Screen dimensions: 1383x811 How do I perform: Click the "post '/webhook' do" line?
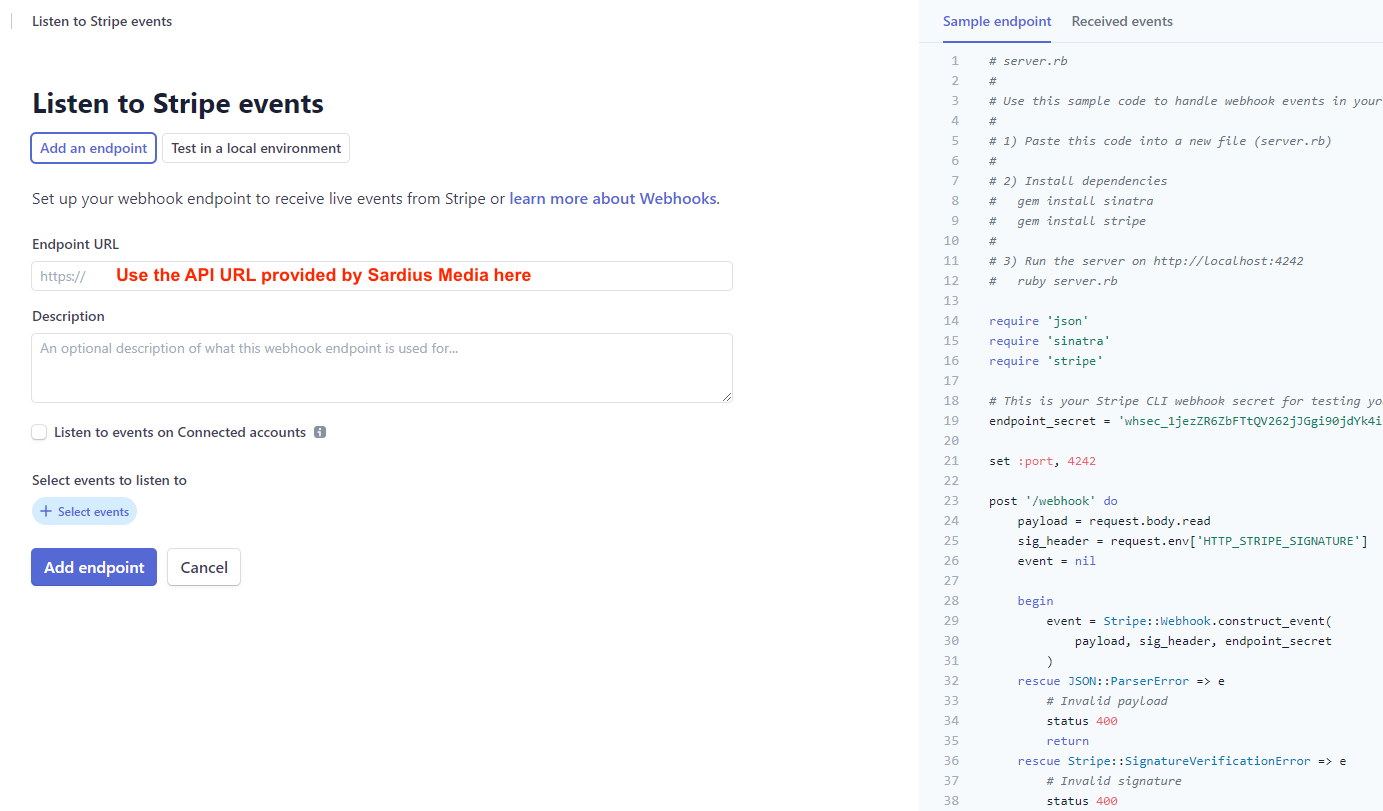[x=1053, y=501]
